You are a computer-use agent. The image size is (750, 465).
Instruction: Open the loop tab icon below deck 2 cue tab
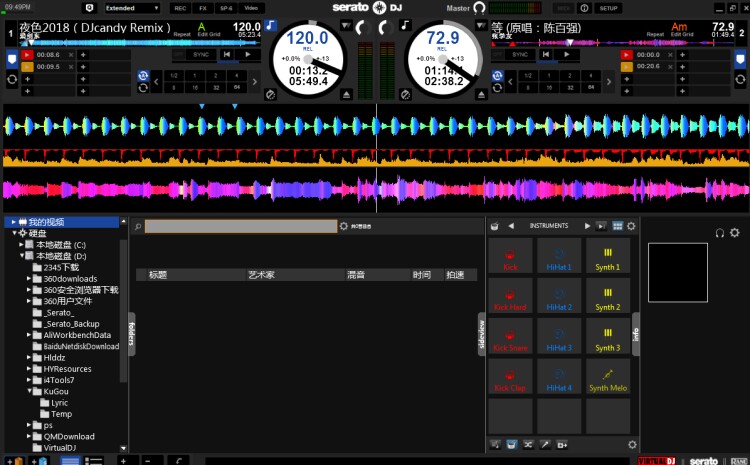point(740,79)
